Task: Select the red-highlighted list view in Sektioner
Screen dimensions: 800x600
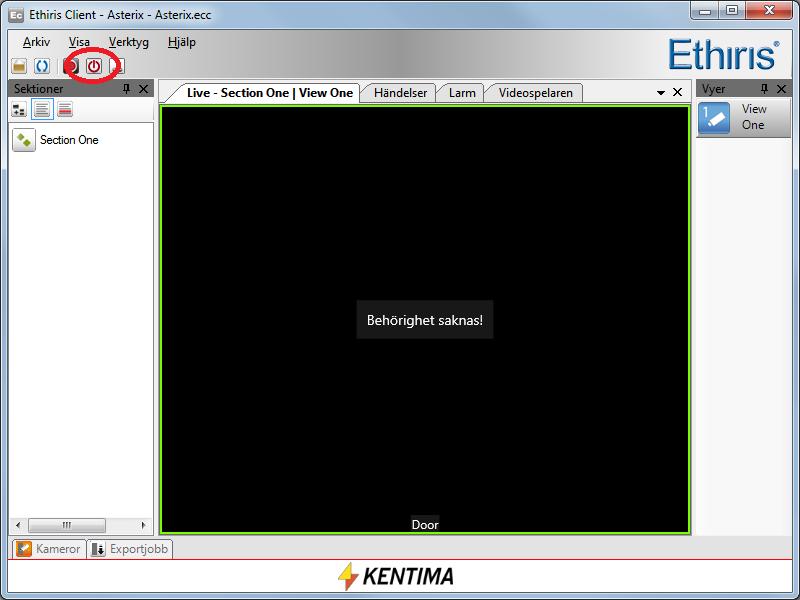Action: 65,109
